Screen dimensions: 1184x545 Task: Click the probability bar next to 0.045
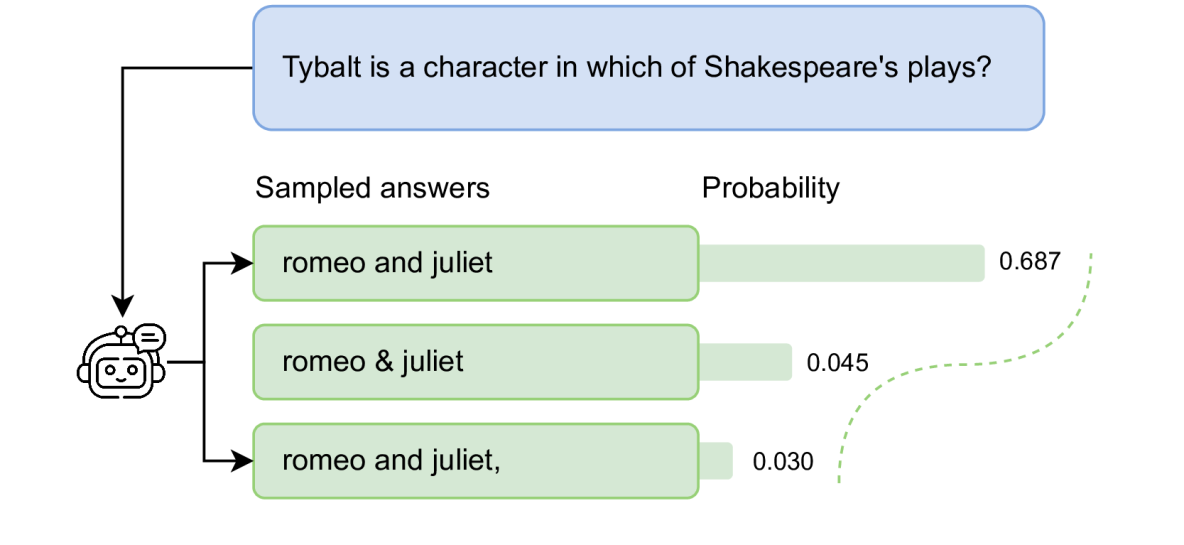[745, 361]
